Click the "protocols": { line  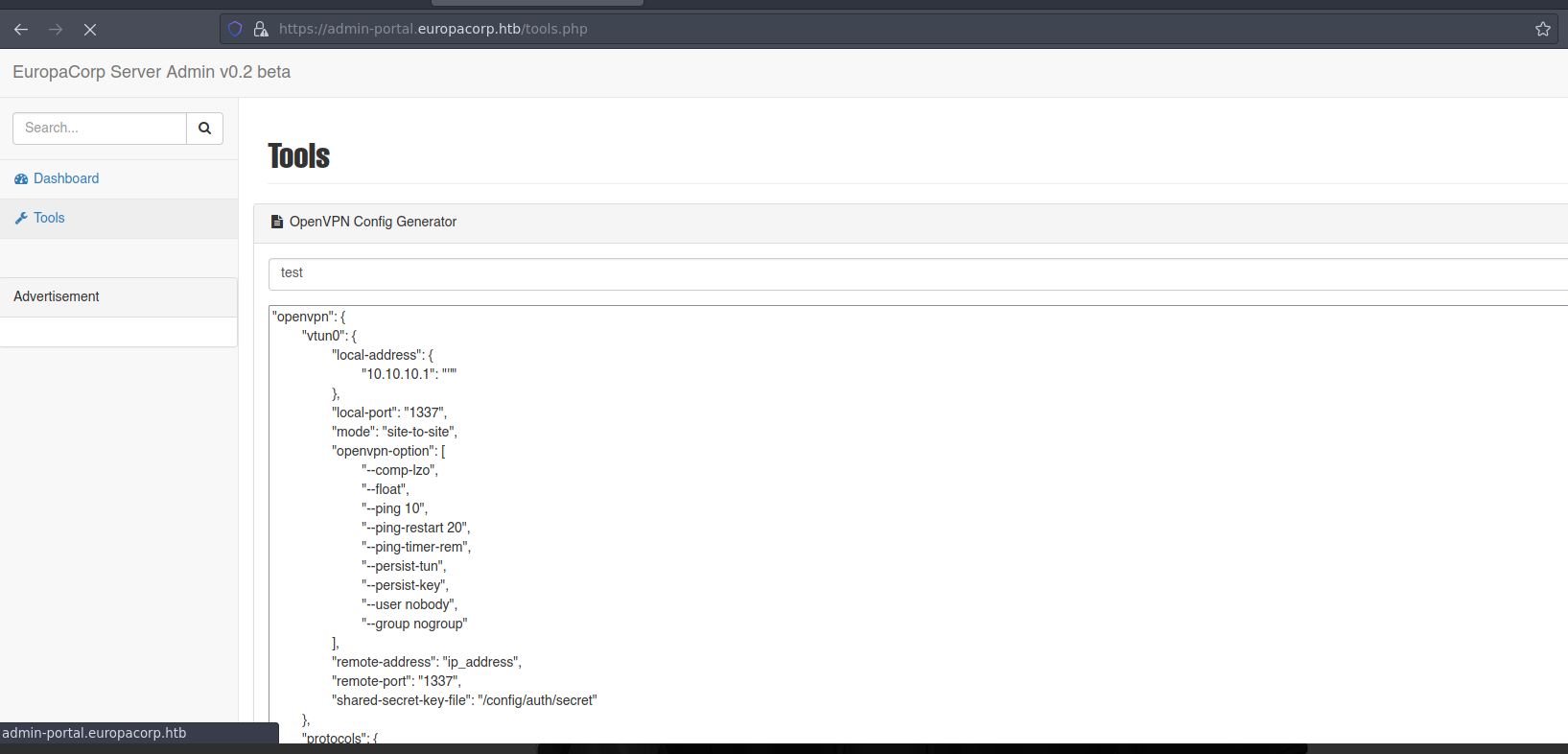click(340, 739)
